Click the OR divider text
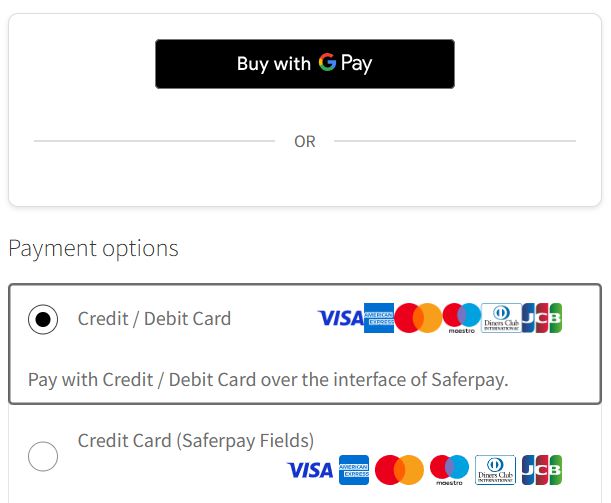 click(x=305, y=142)
